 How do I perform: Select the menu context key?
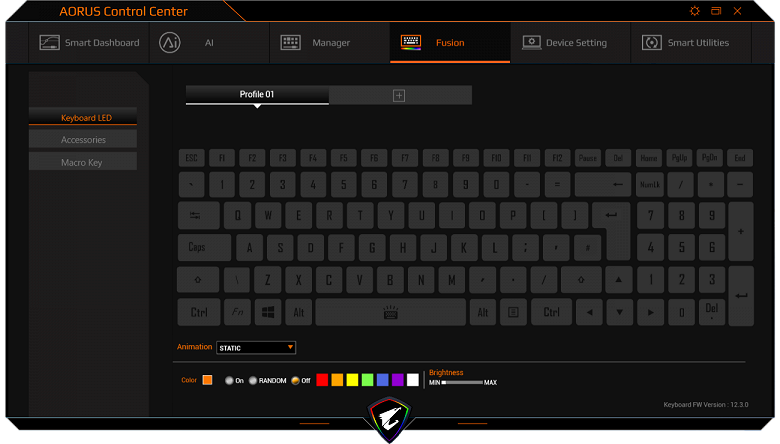click(x=513, y=312)
